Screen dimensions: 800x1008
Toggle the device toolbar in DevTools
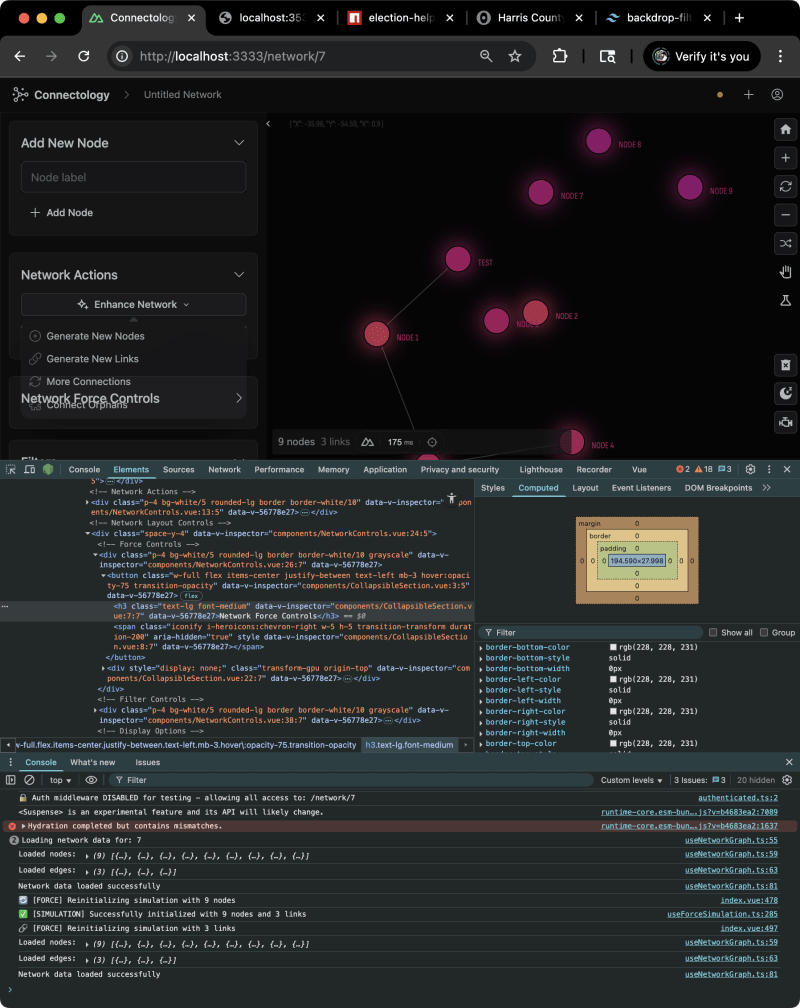[x=30, y=468]
